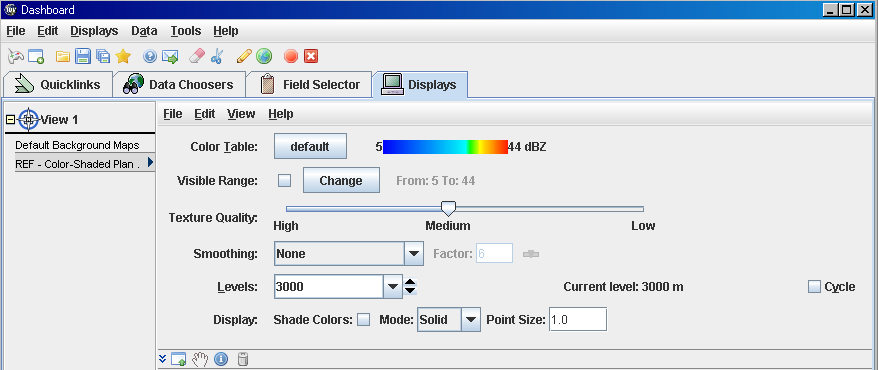Click the Change visible range button
The width and height of the screenshot is (878, 370).
[341, 180]
